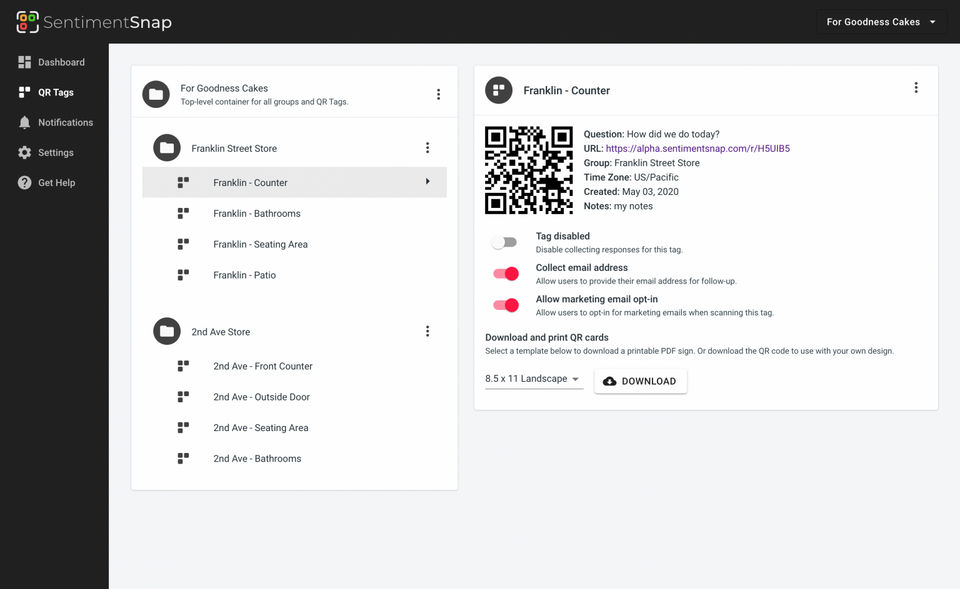
Task: Select the Franklin - Patio tag
Action: [x=244, y=275]
